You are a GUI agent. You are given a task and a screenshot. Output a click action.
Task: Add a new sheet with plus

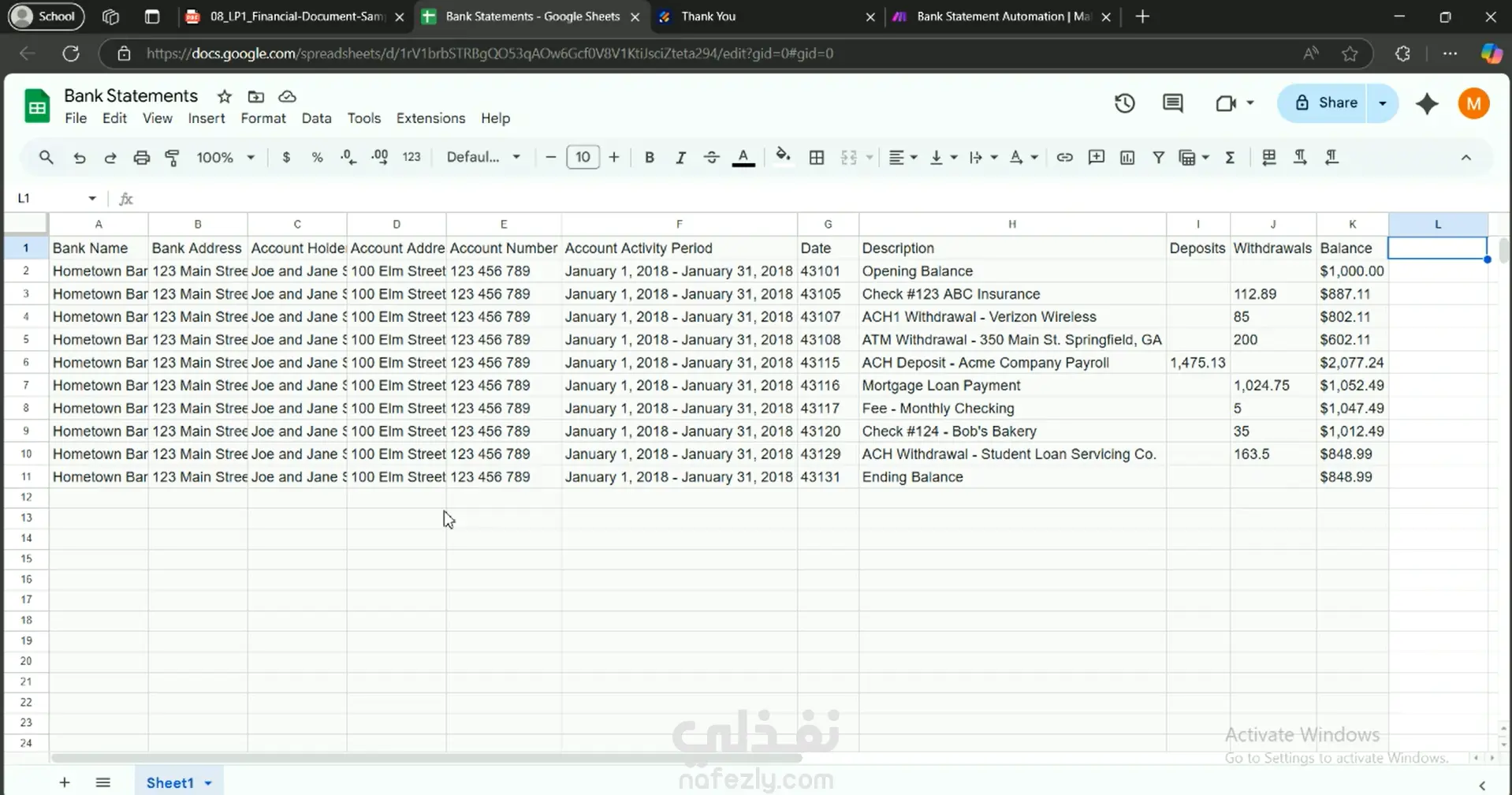[x=65, y=782]
